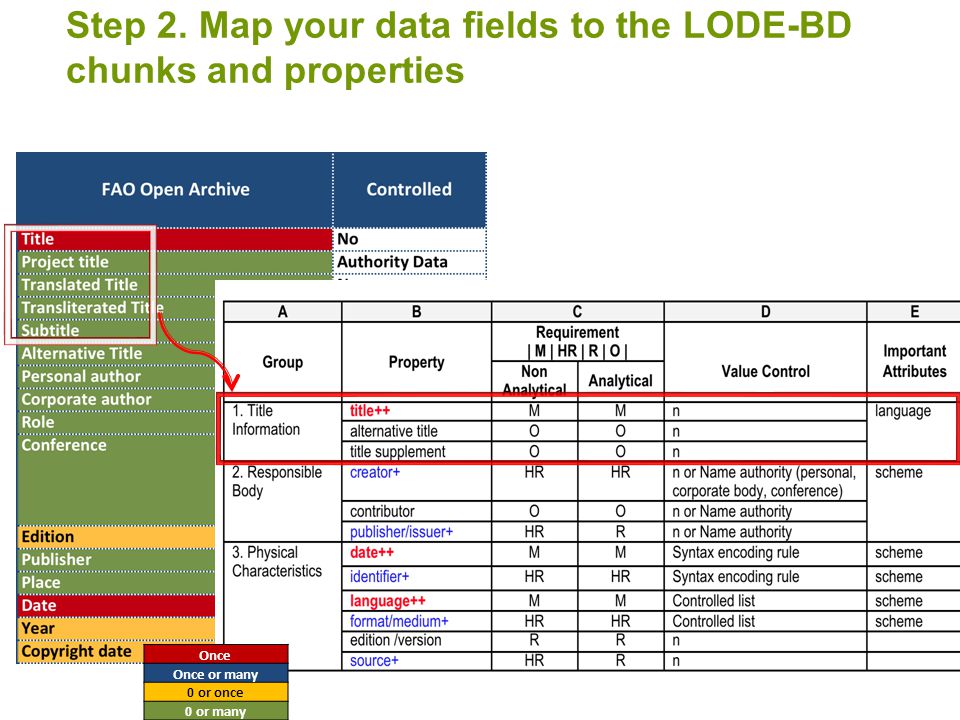Click the 'Important Attributes' header cell
Screen dimensions: 960x720
pyautogui.click(x=914, y=361)
